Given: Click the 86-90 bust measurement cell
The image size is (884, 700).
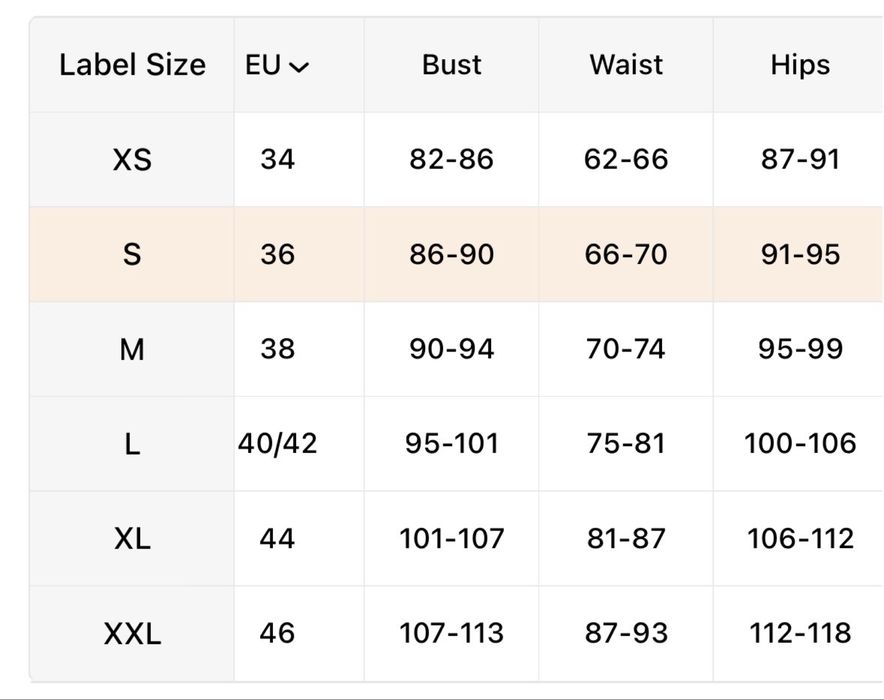Looking at the screenshot, I should pos(452,255).
